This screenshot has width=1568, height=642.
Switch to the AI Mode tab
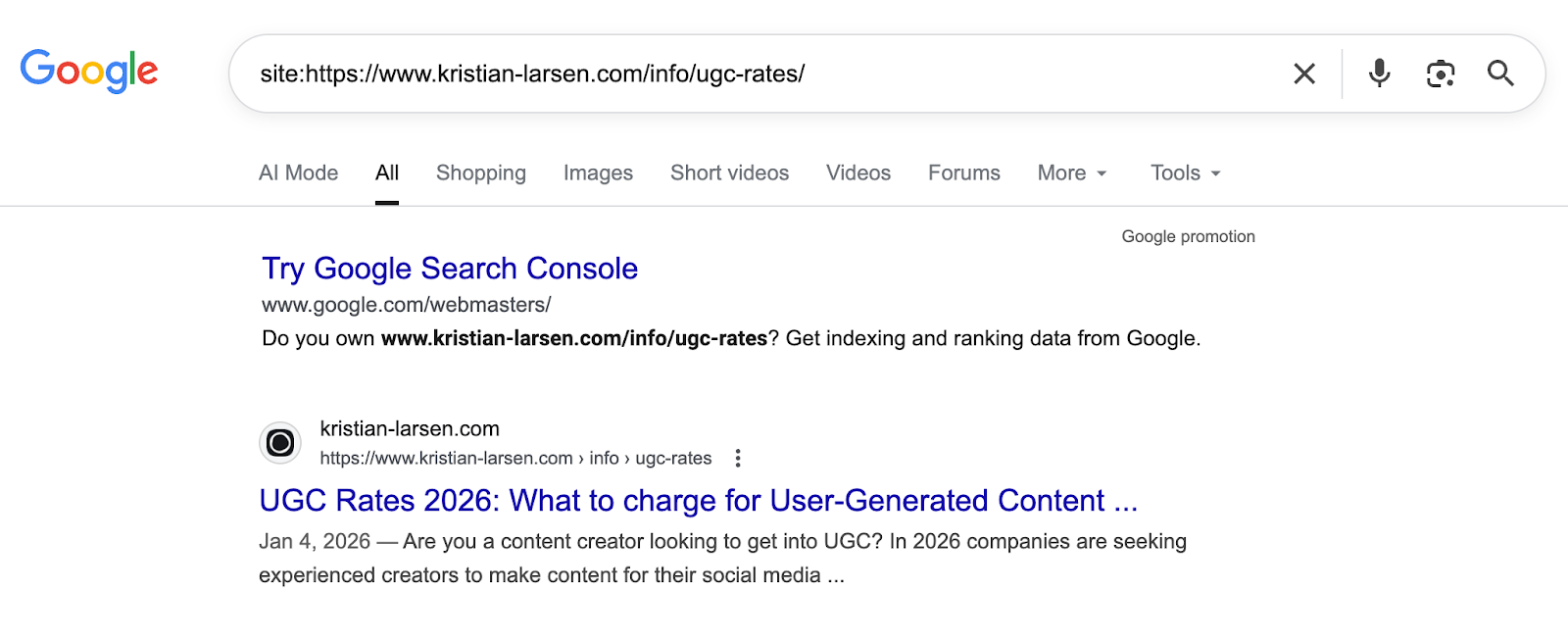click(x=298, y=173)
